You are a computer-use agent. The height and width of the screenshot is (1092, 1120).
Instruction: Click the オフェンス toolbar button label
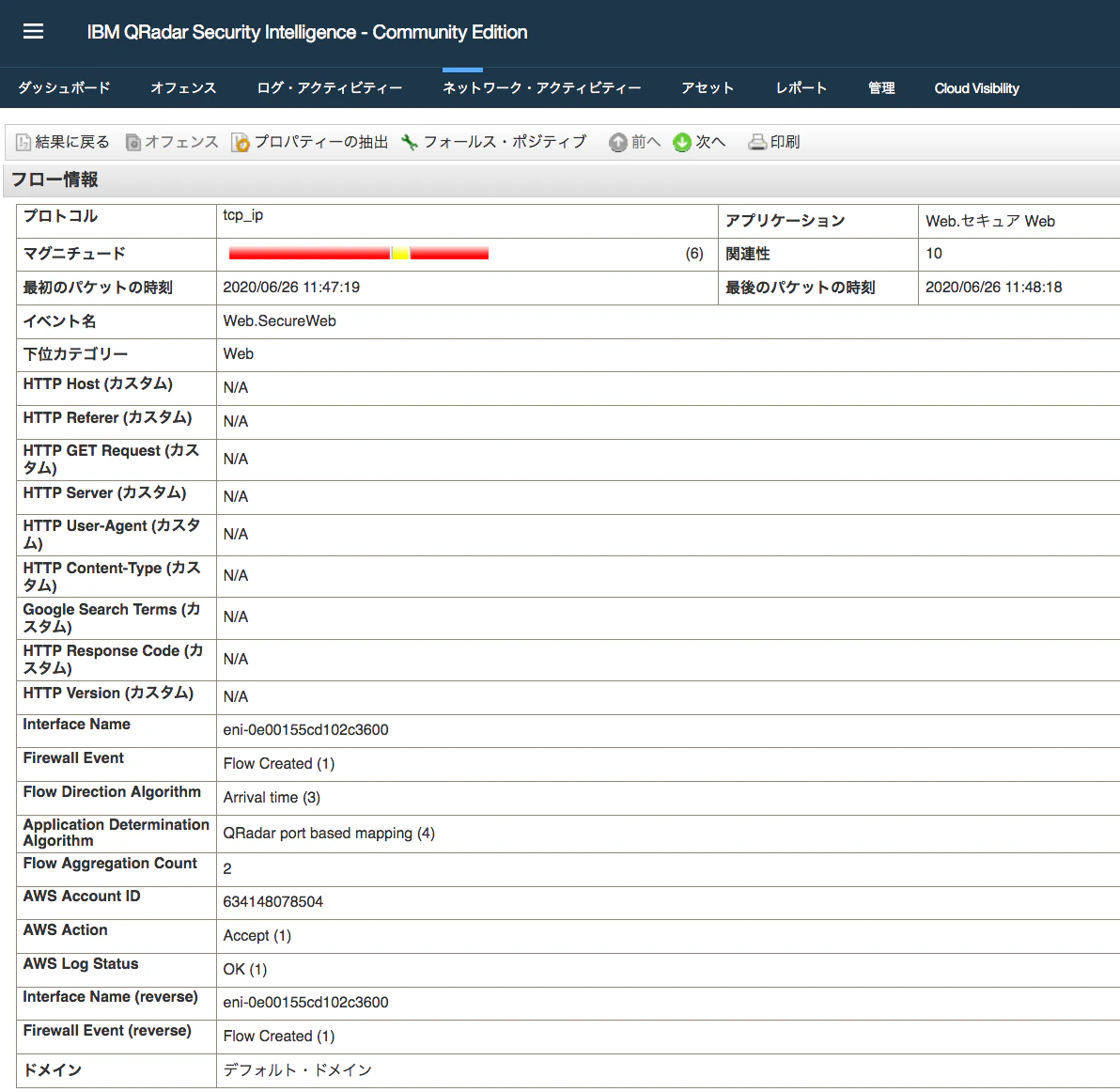(x=181, y=142)
